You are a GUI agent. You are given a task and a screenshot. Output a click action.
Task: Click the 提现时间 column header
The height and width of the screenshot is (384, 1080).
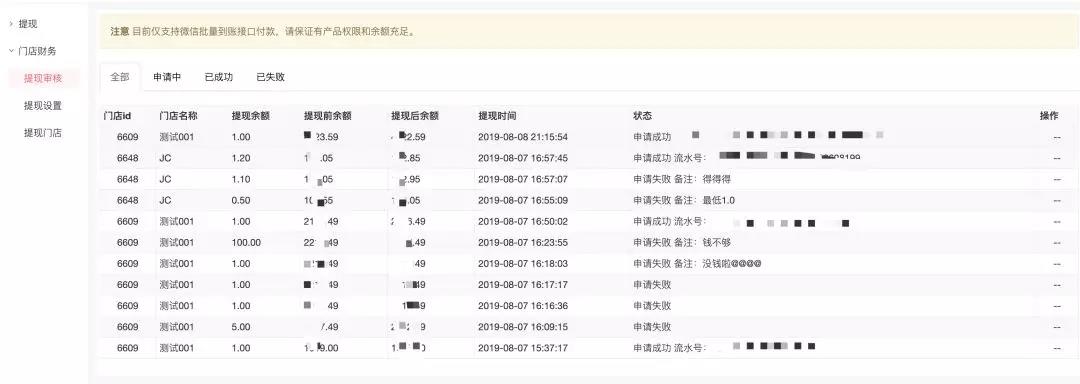point(497,116)
